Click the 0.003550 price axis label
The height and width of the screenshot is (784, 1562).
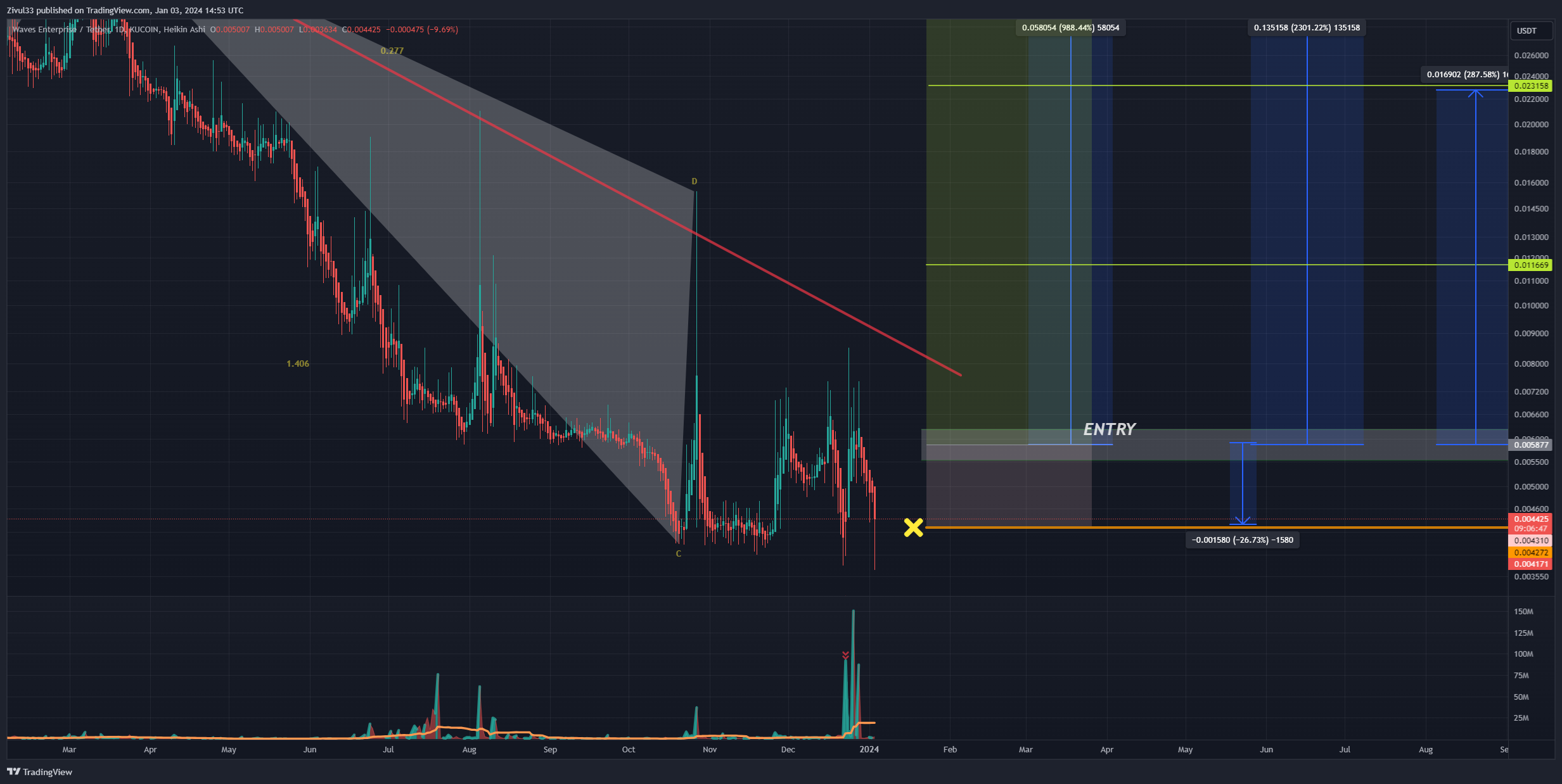point(1531,578)
